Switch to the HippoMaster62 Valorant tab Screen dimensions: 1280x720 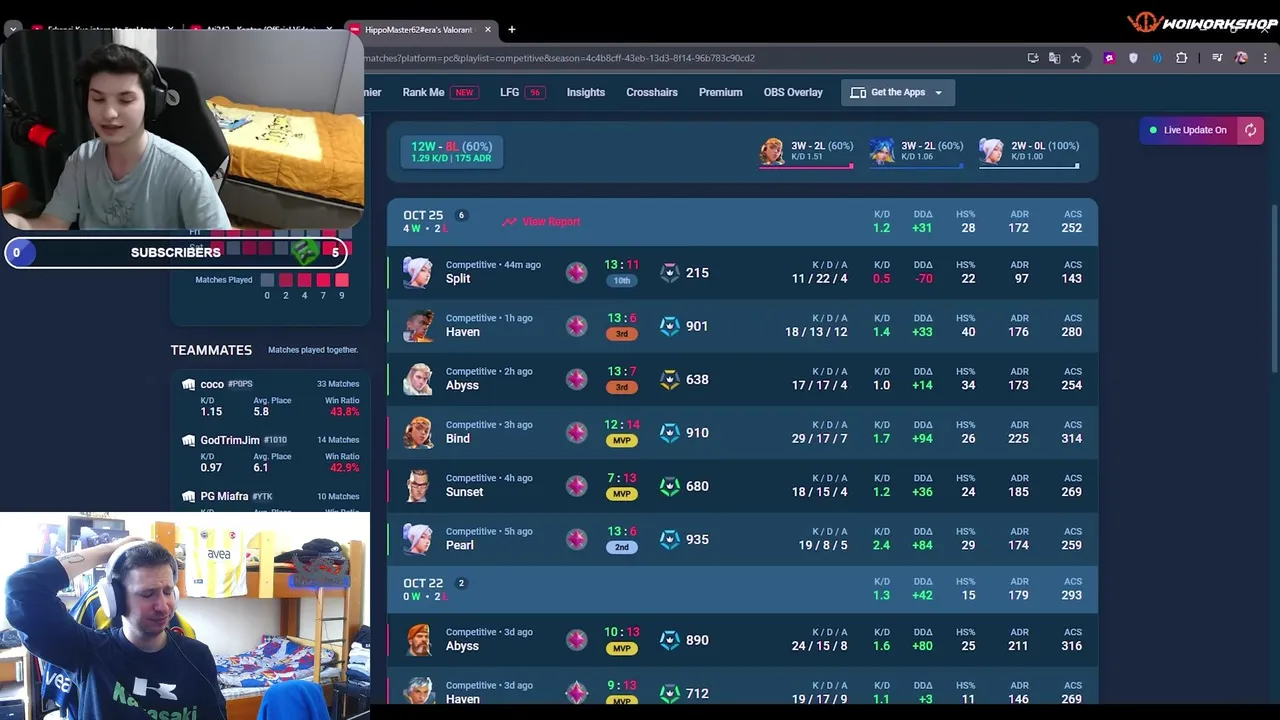417,30
